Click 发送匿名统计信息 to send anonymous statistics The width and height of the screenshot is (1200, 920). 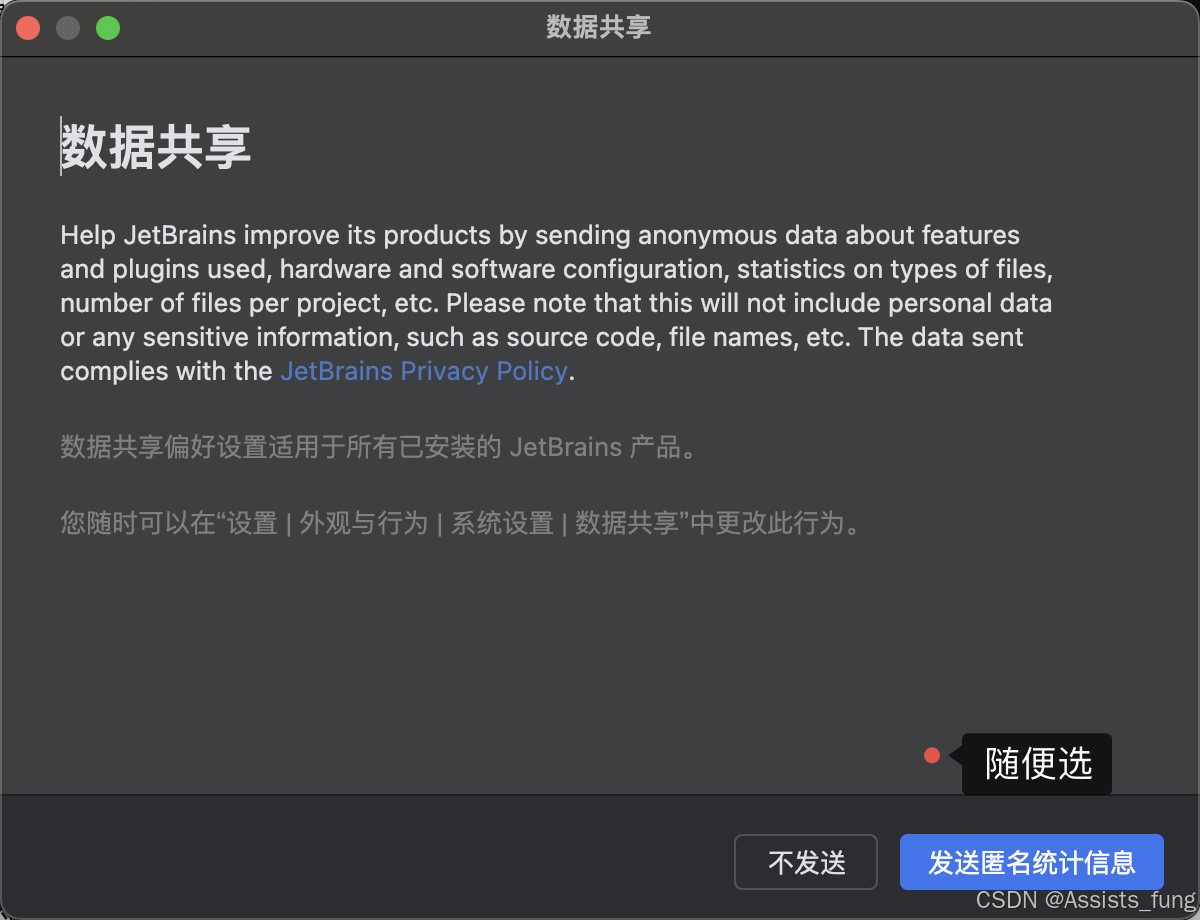tap(1031, 862)
